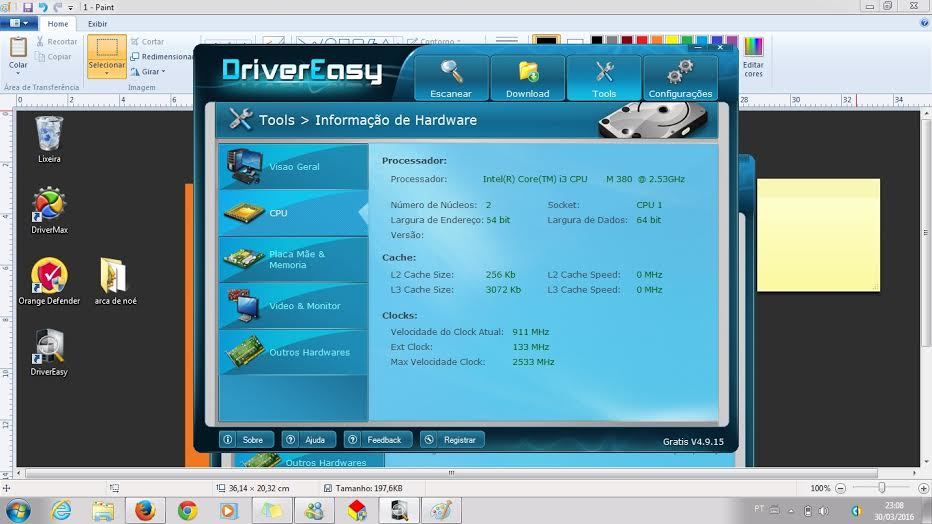Click the Undo arrow in Paint's title bar
932x524 pixels.
[x=43, y=7]
